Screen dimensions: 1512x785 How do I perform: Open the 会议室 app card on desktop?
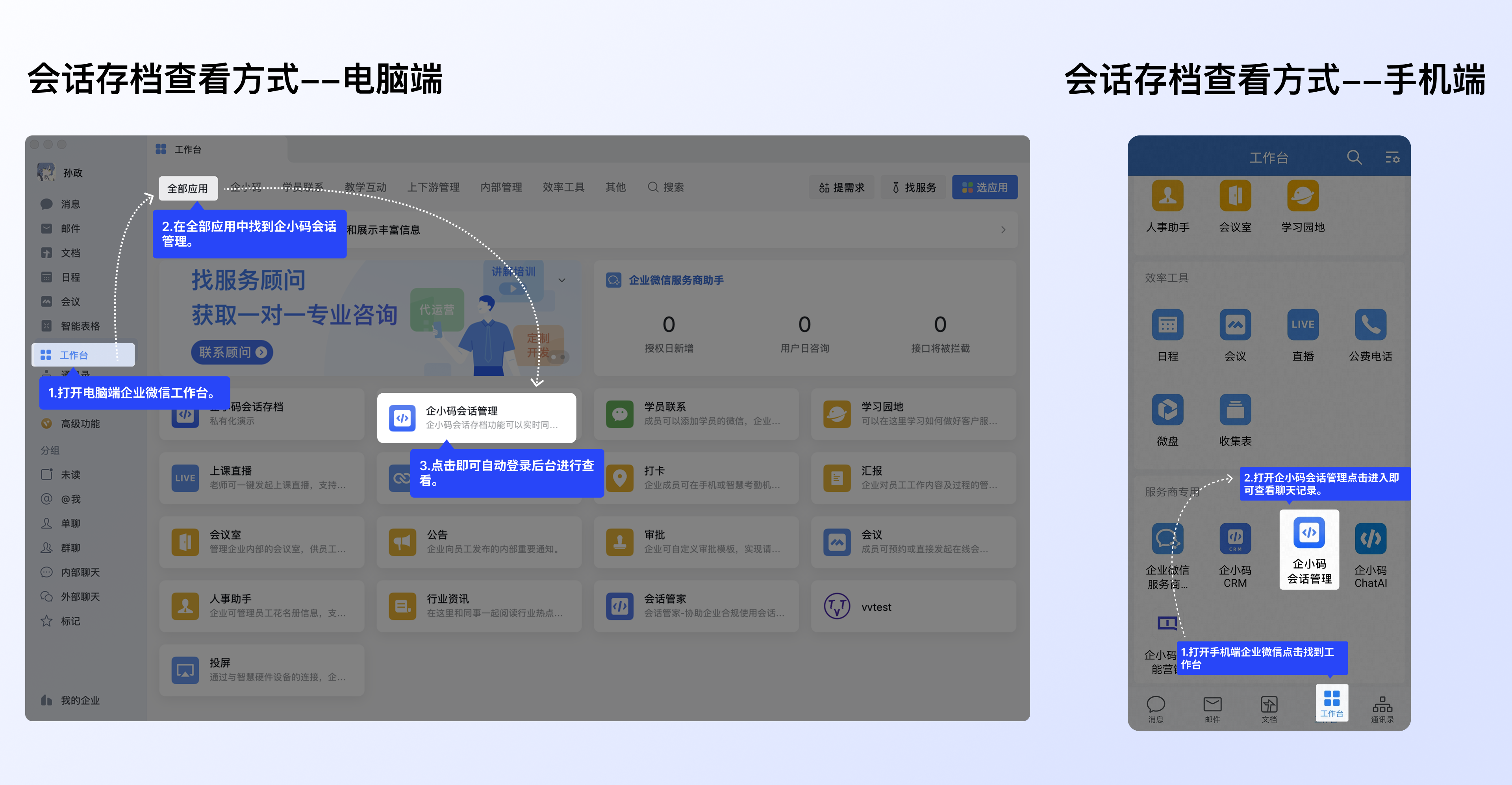[262, 542]
